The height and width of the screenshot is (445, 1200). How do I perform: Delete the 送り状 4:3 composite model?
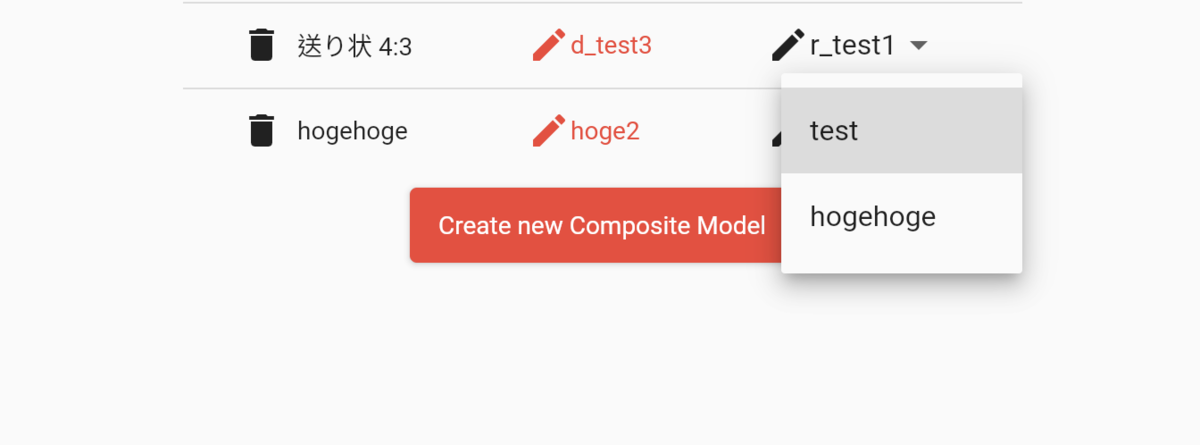pos(261,45)
